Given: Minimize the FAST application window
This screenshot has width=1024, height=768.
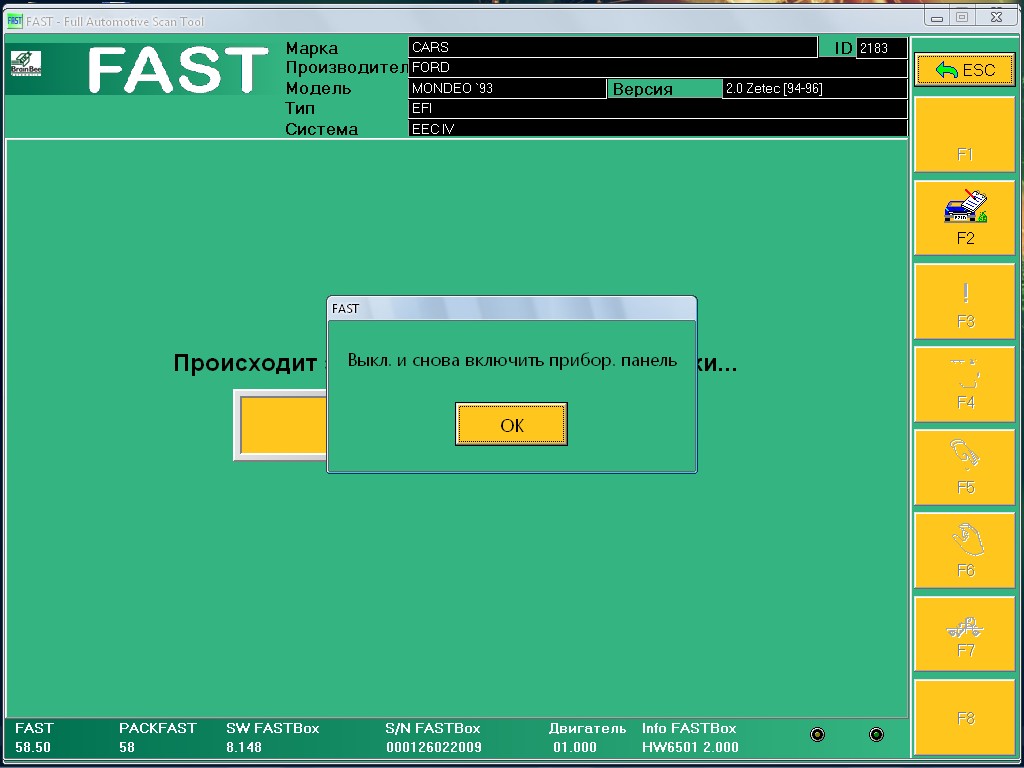Looking at the screenshot, I should 937,18.
